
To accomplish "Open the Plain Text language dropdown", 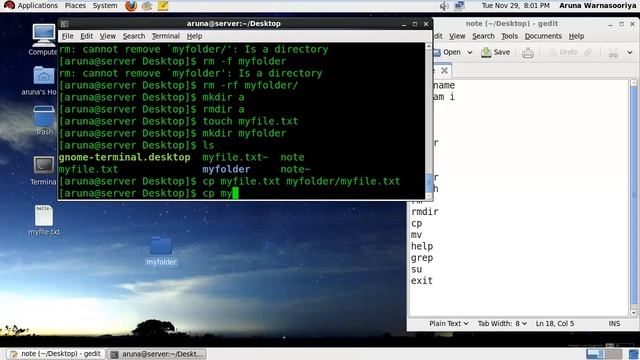I will click(x=448, y=323).
